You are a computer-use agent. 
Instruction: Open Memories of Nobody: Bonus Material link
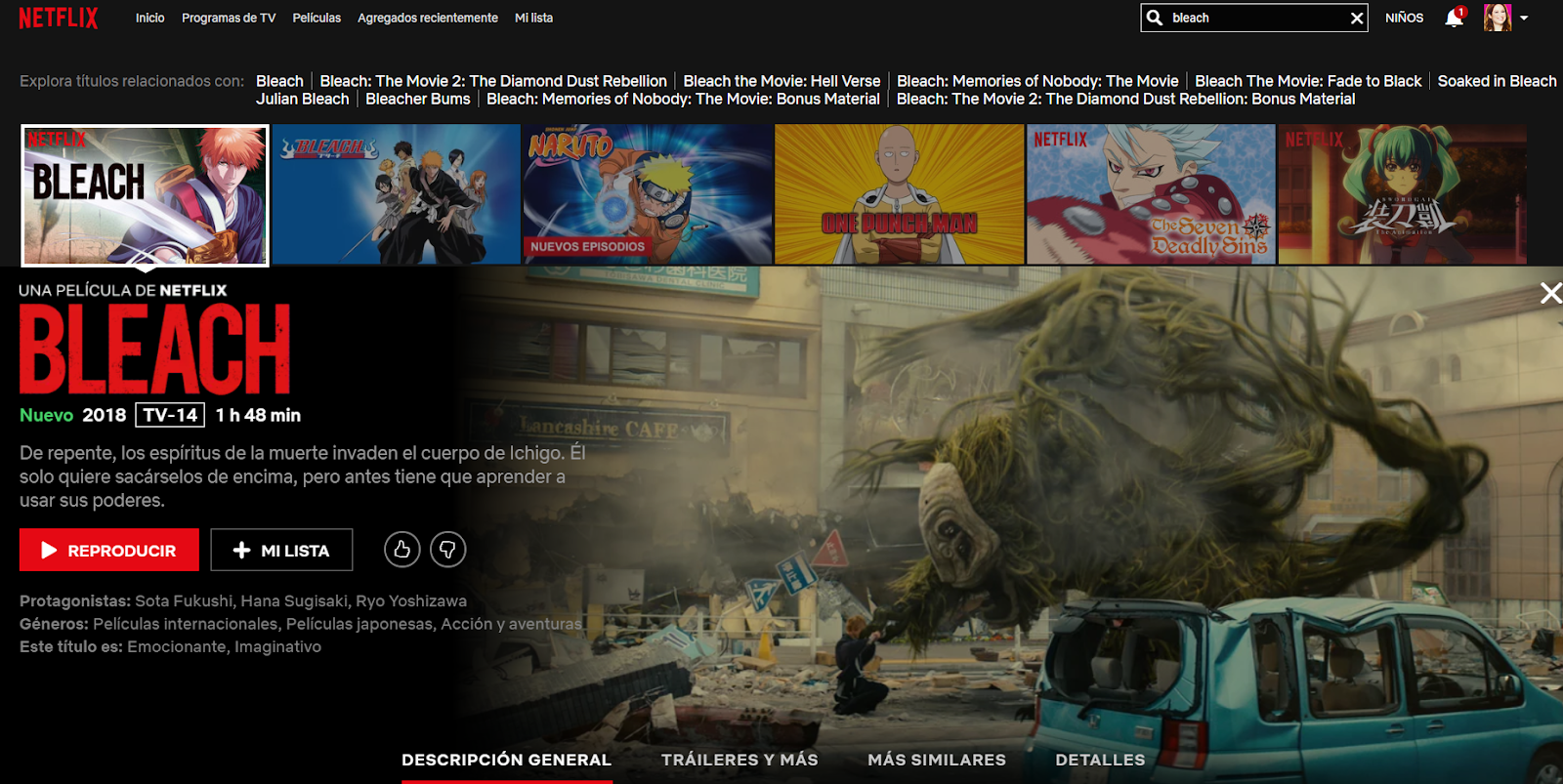(683, 99)
